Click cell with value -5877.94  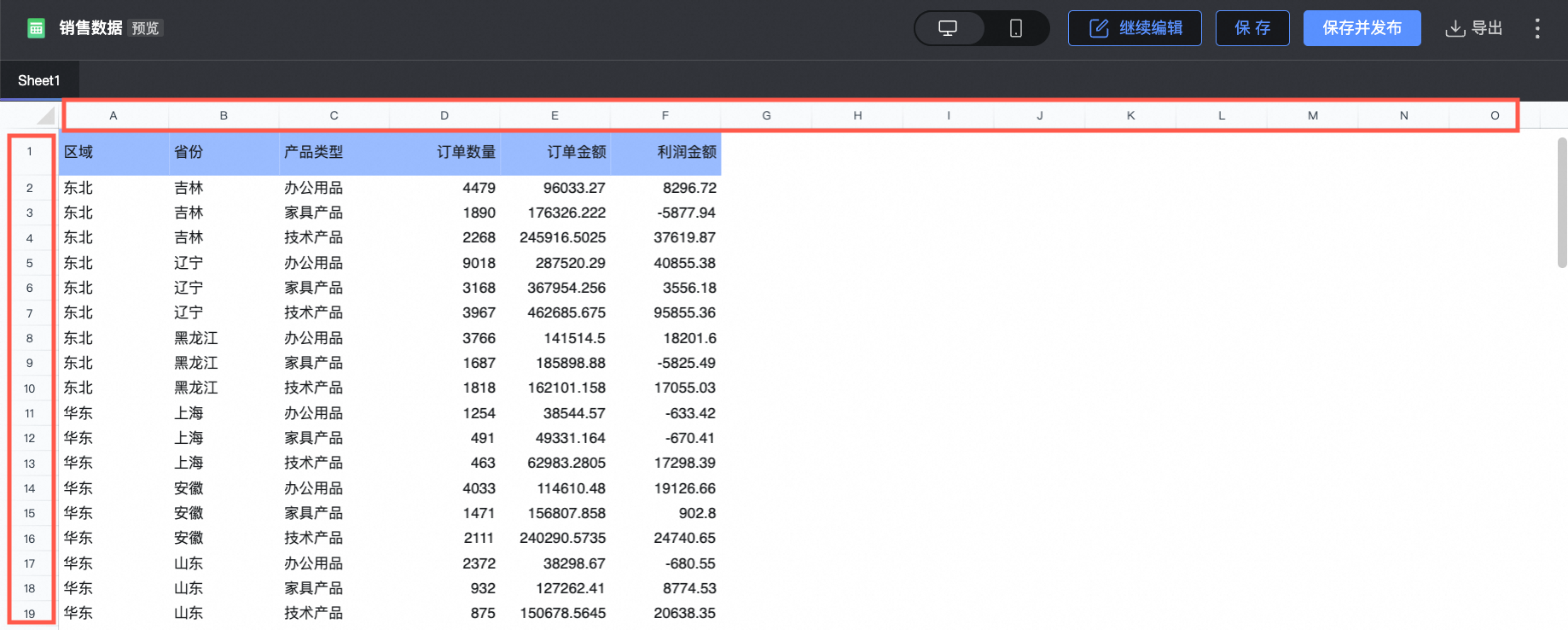click(x=665, y=213)
